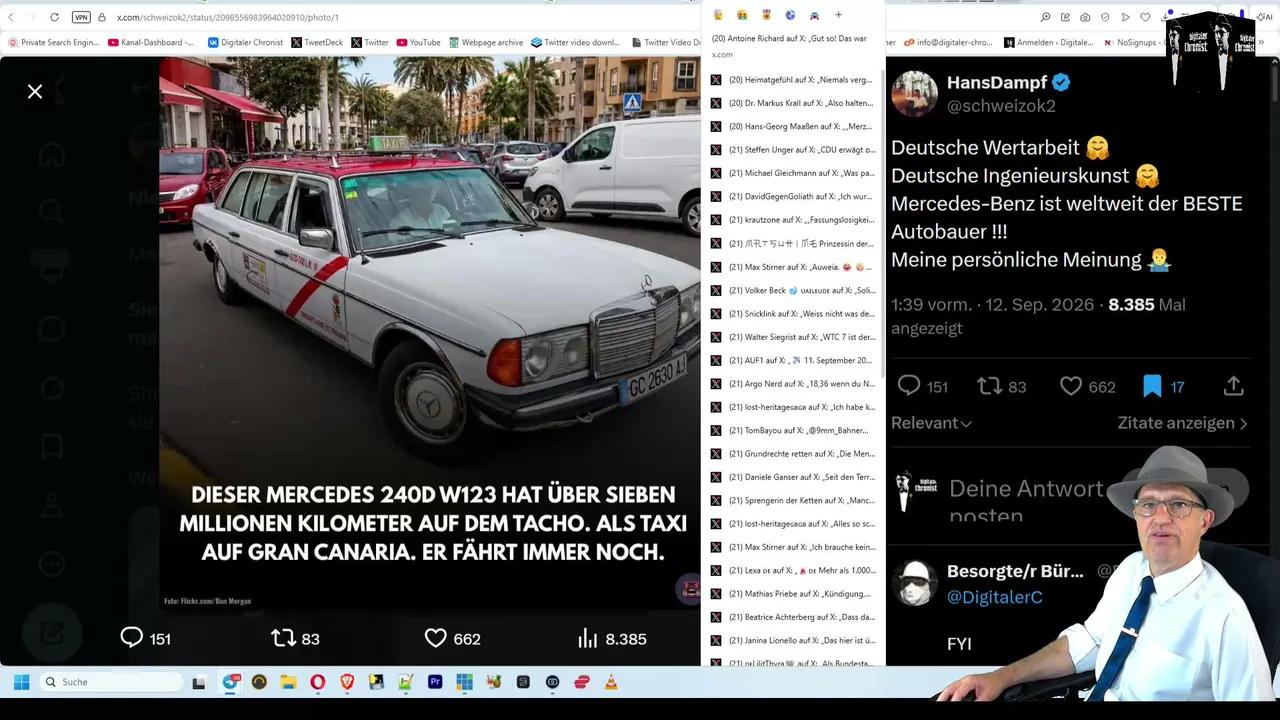The height and width of the screenshot is (720, 1280).
Task: Select the DavidGegenGoliath tab
Action: pos(792,197)
